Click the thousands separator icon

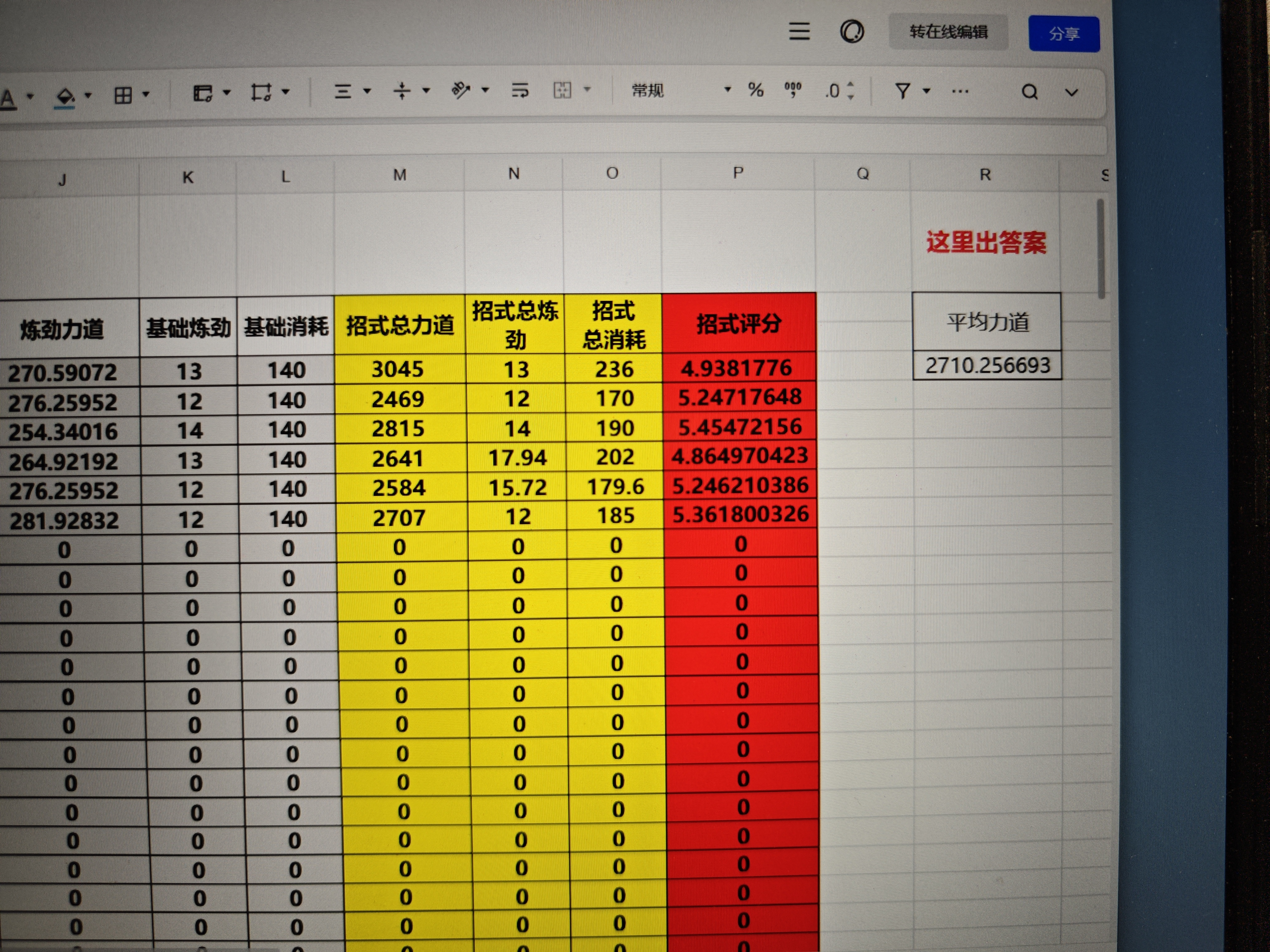pyautogui.click(x=793, y=90)
